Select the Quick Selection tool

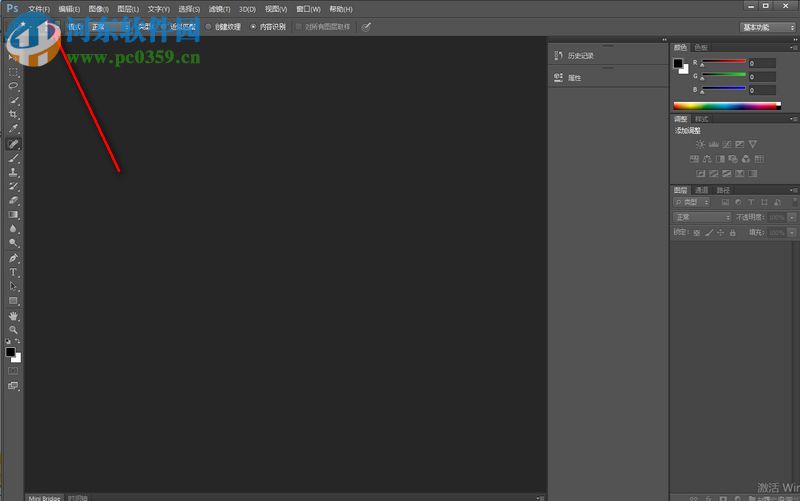13,100
